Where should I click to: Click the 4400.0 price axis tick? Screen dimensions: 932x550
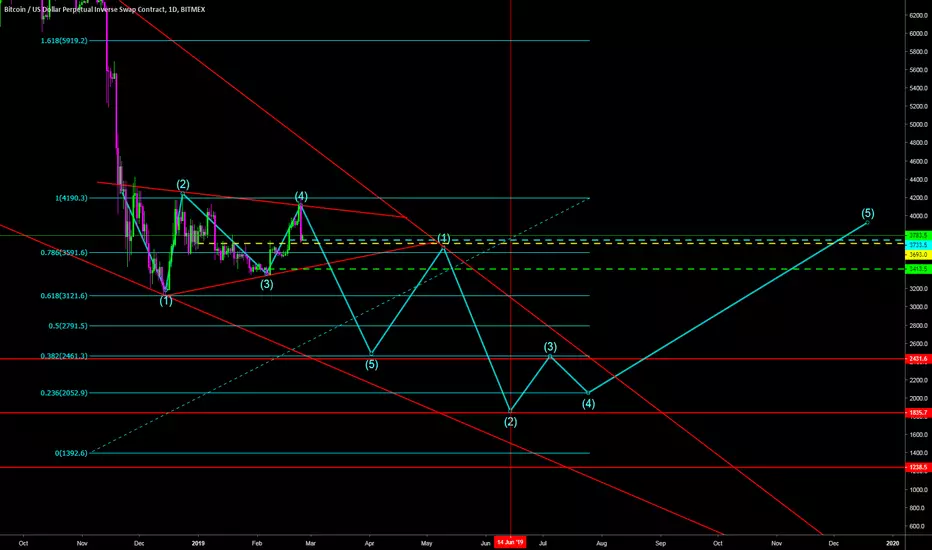[919, 180]
